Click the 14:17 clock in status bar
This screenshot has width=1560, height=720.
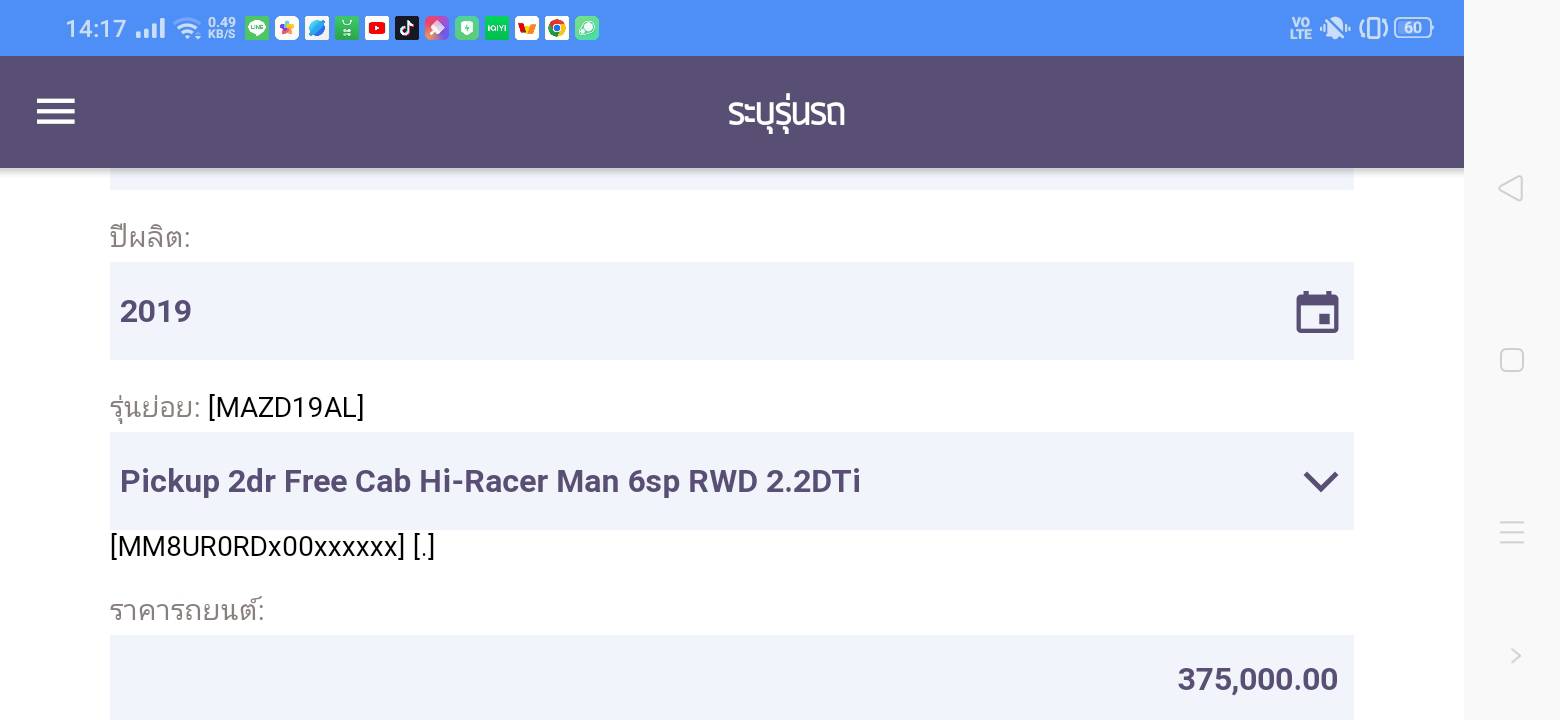(x=96, y=28)
